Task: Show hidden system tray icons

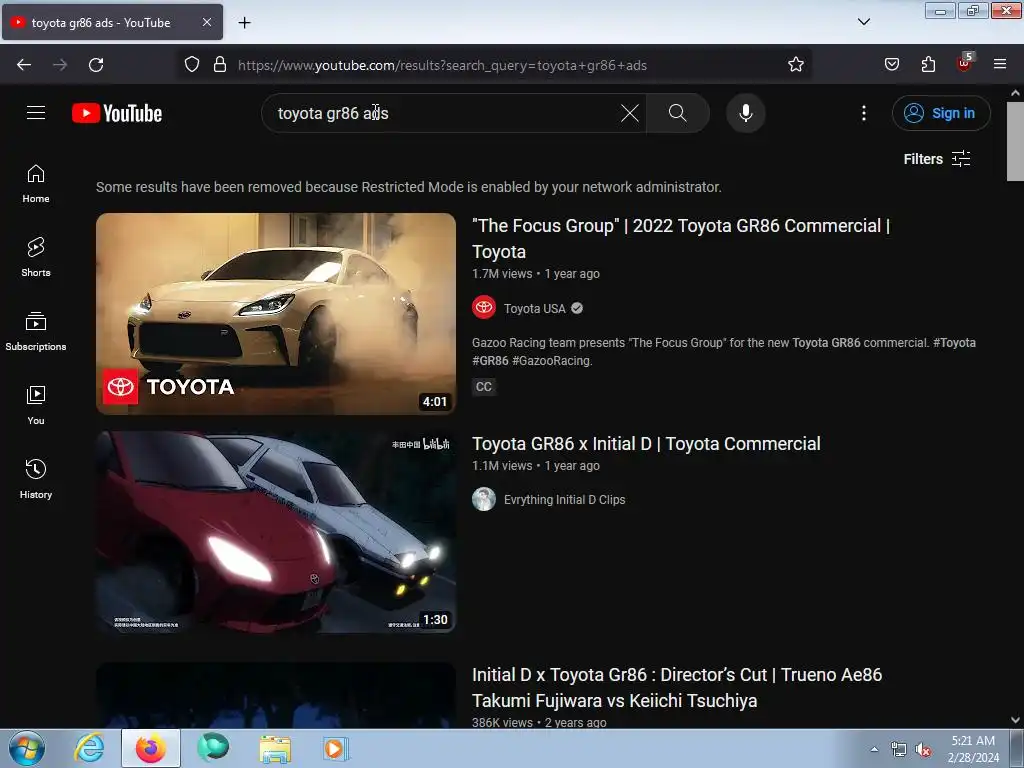Action: (x=874, y=750)
